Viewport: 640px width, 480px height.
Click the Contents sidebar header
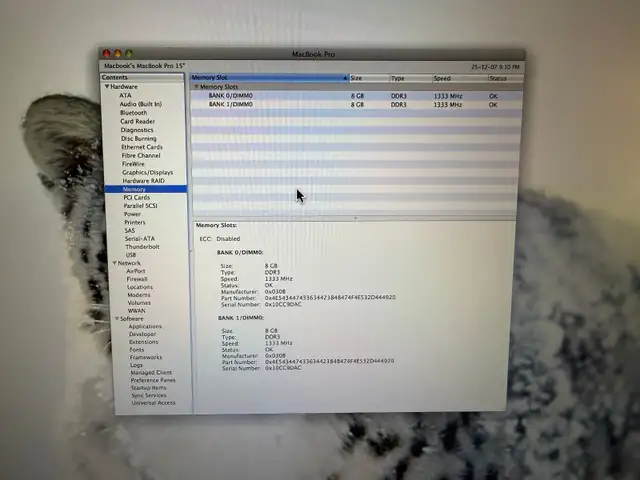[142, 78]
